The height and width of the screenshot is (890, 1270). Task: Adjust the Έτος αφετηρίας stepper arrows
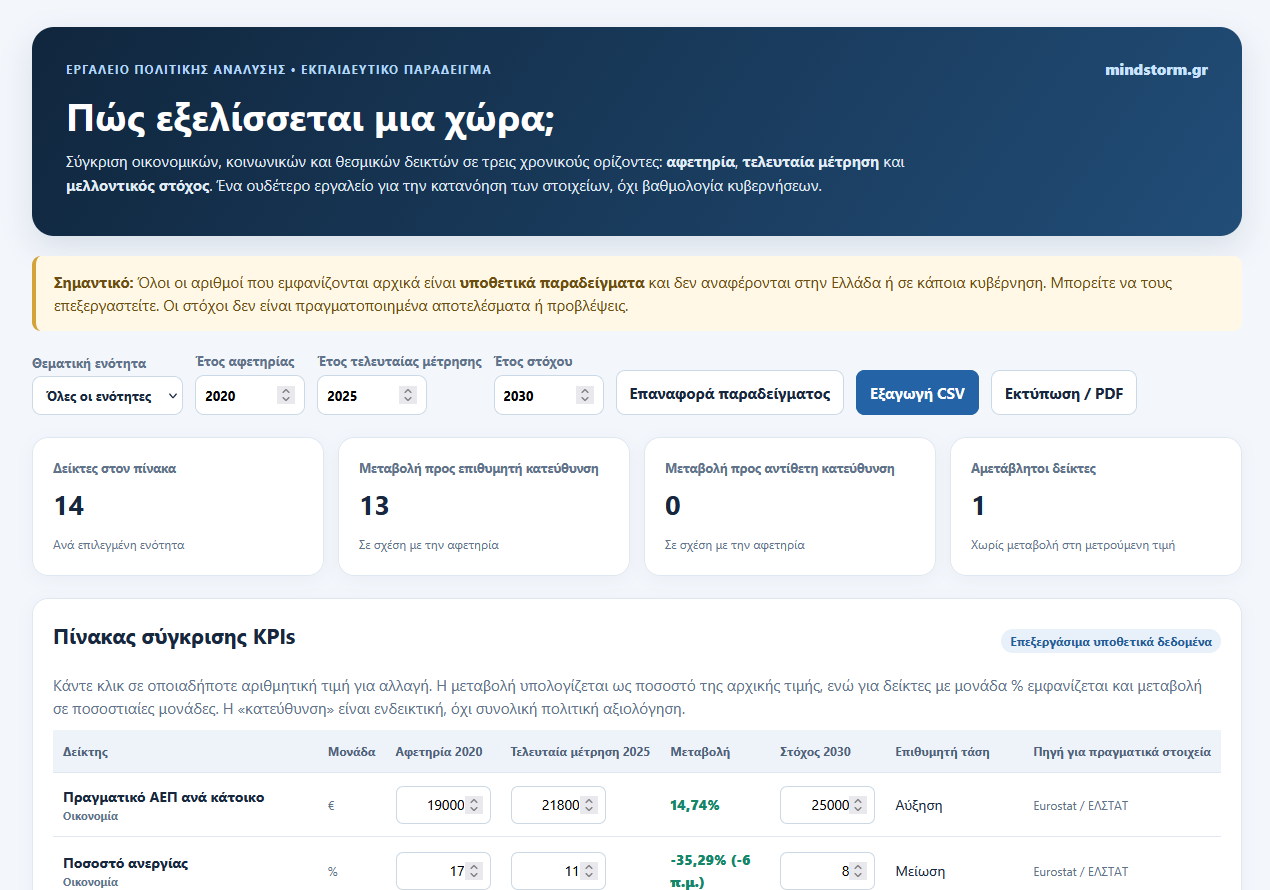tap(286, 395)
